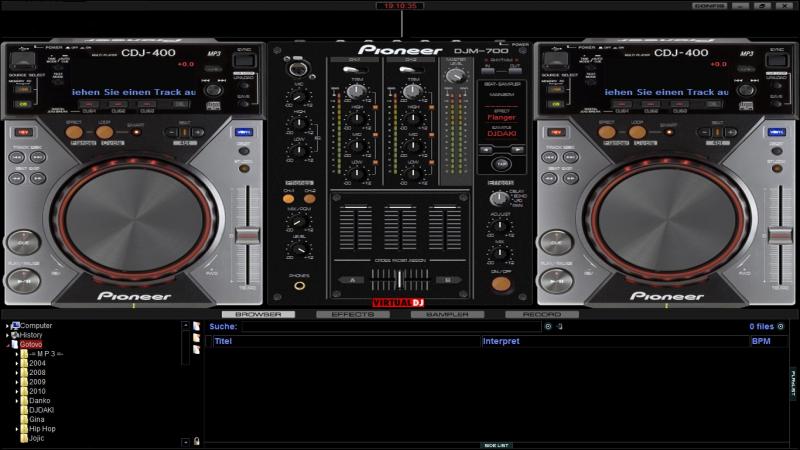Switch to the RECORD tab
Image resolution: width=800 pixels, height=450 pixels.
[542, 314]
